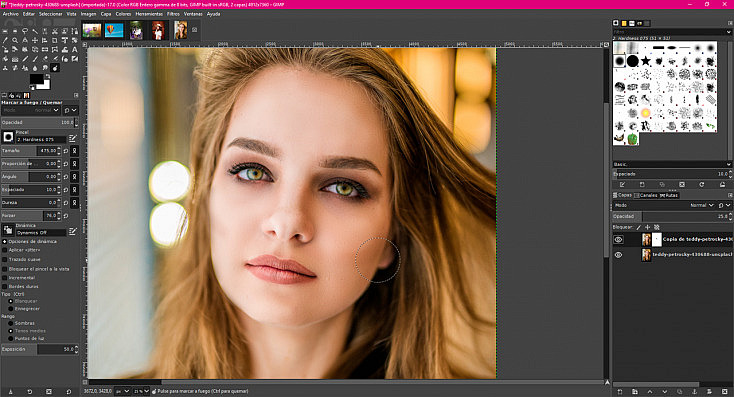Enable the 'Incremental' checkbox

pyautogui.click(x=5, y=277)
